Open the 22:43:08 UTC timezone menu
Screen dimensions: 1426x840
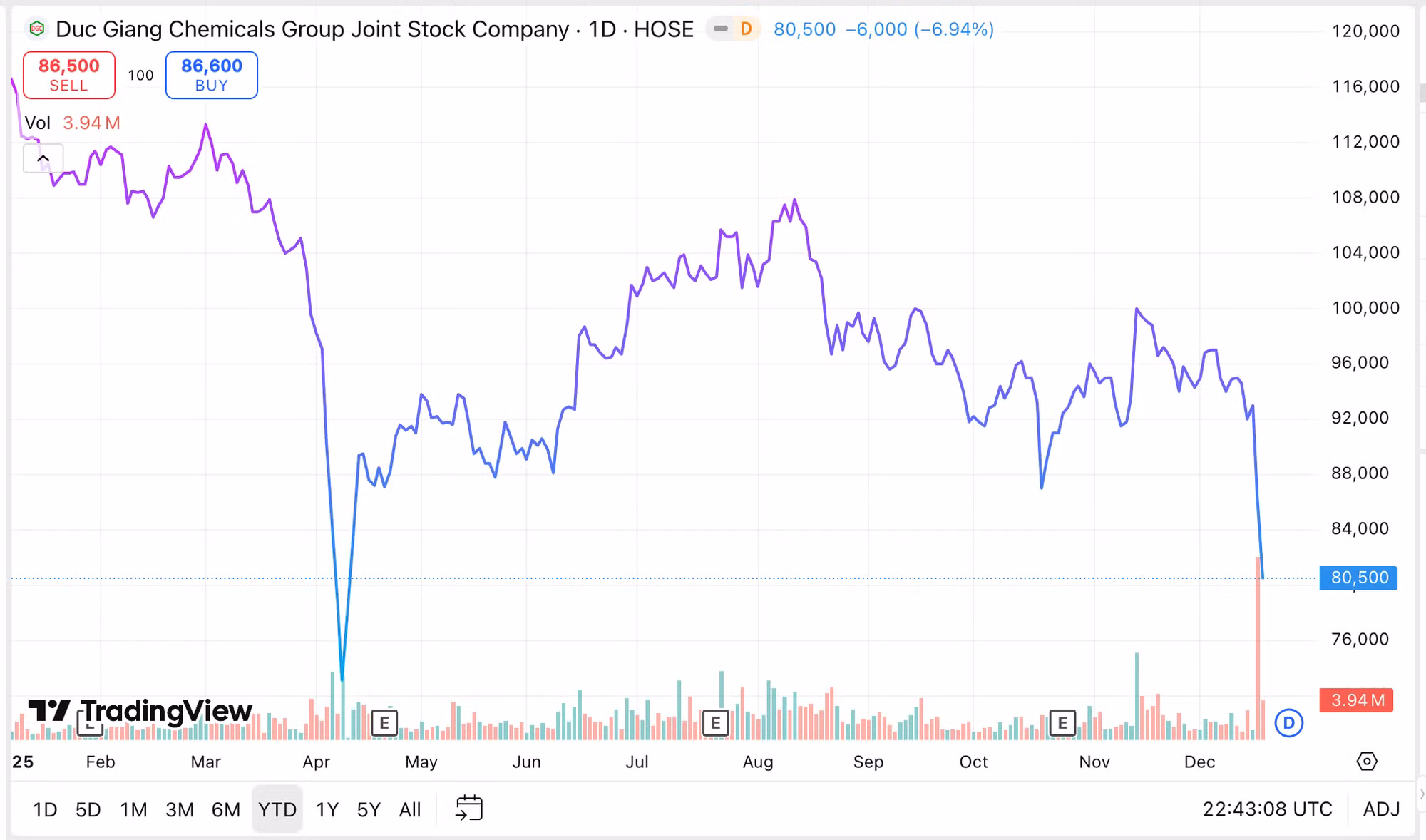(x=1267, y=809)
